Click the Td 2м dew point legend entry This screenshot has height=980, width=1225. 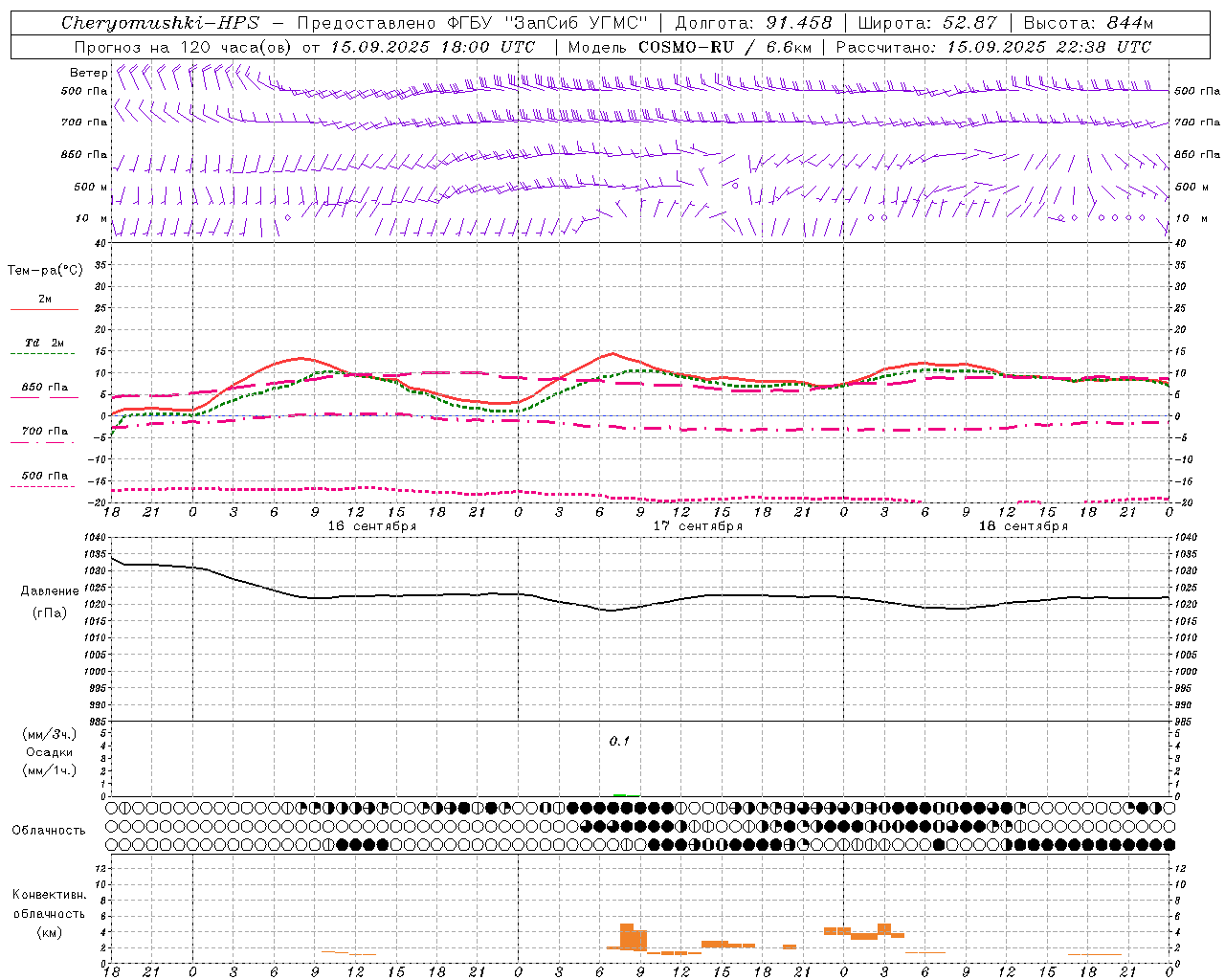45,343
